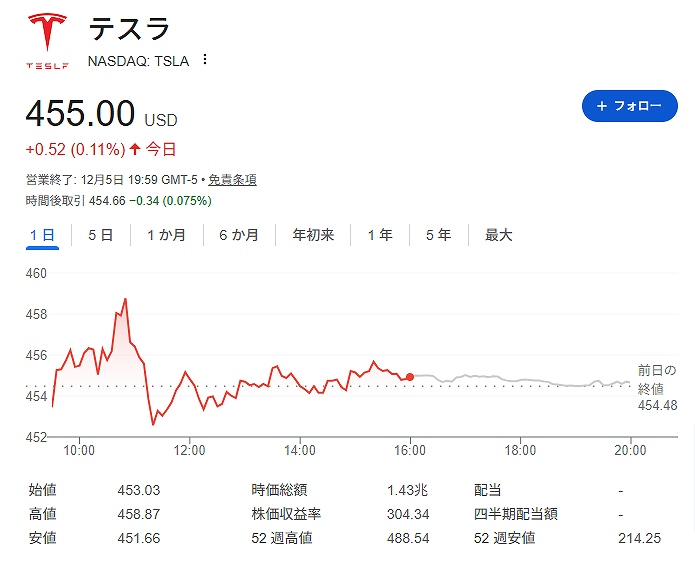Switch to the 1か月 chart tab
Viewport: 695px width, 571px height.
click(x=166, y=236)
